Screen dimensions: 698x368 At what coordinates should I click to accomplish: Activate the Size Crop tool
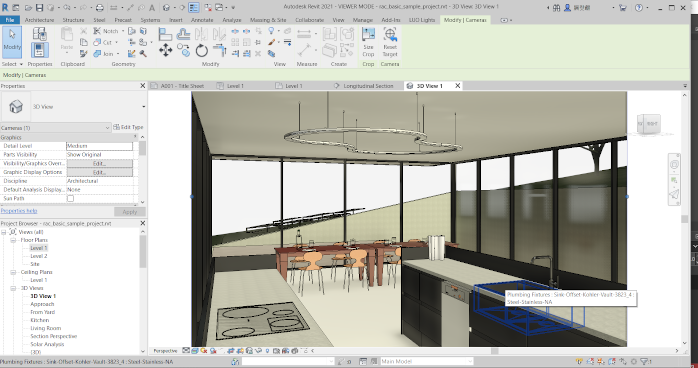pos(368,43)
